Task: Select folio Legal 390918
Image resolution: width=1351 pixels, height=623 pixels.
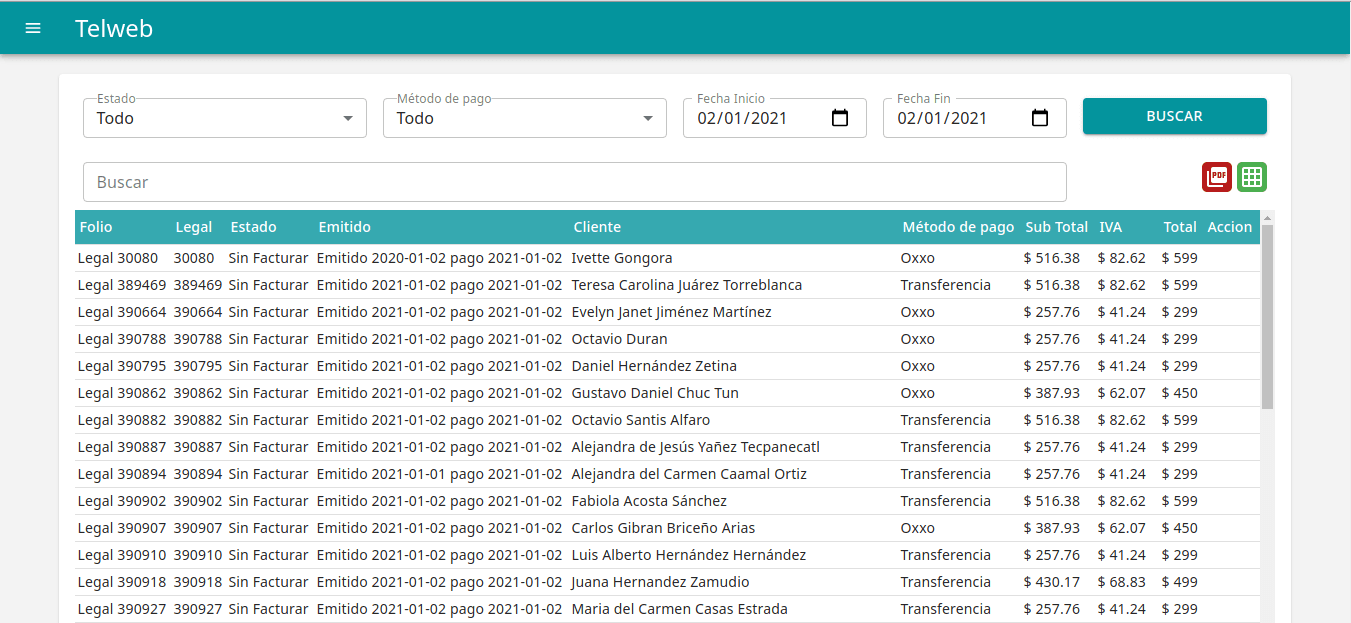Action: point(122,582)
